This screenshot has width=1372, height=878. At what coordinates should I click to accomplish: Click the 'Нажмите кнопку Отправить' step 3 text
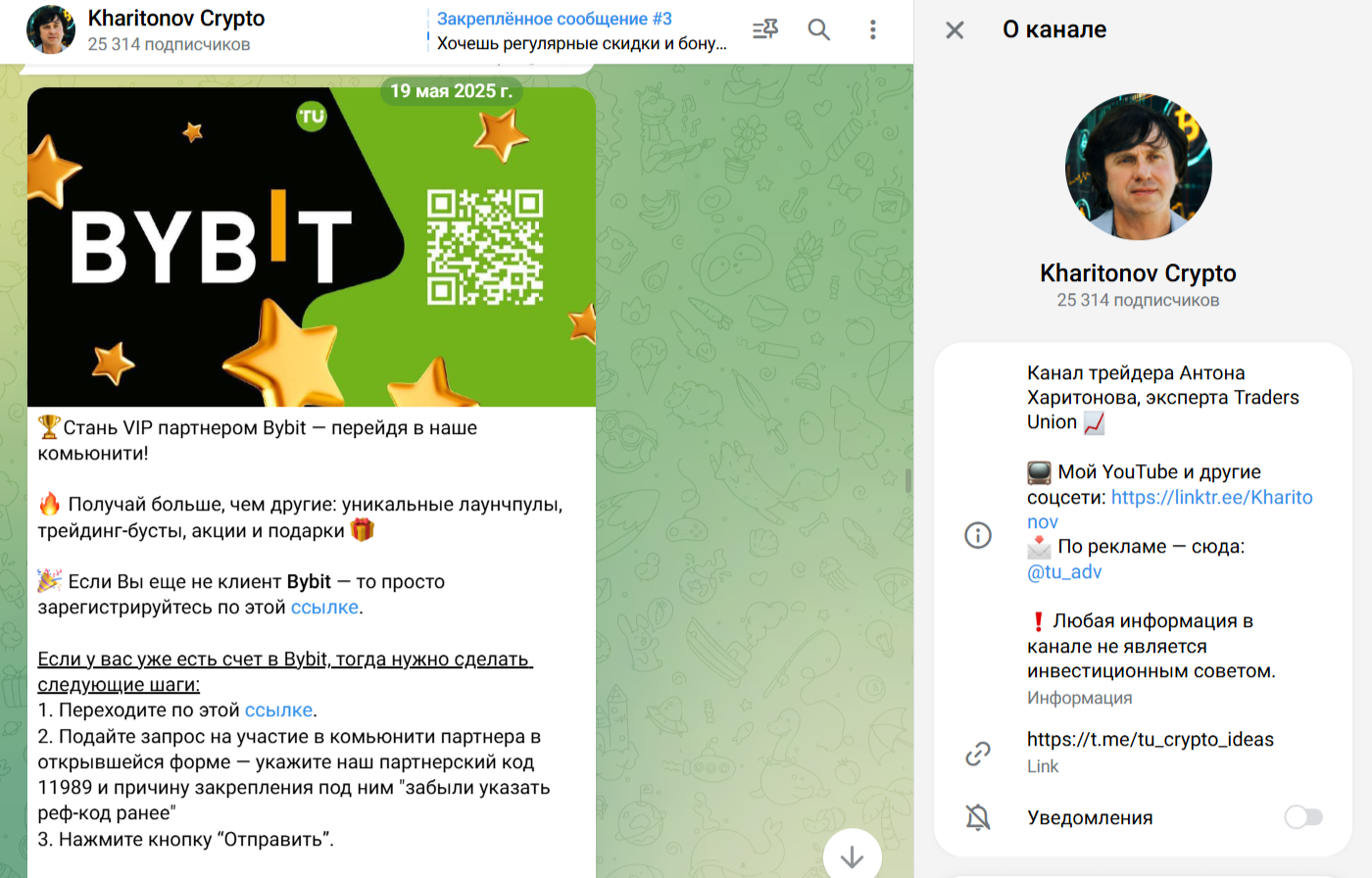(x=185, y=839)
